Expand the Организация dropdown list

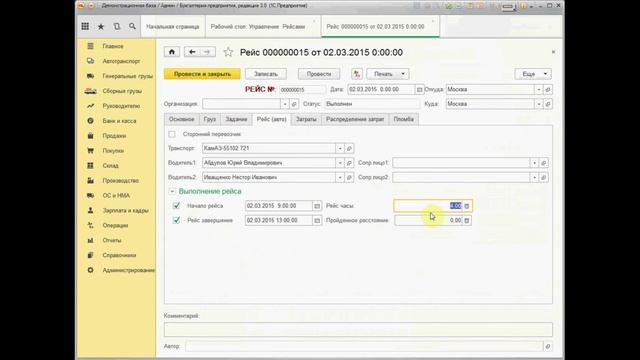(285, 104)
